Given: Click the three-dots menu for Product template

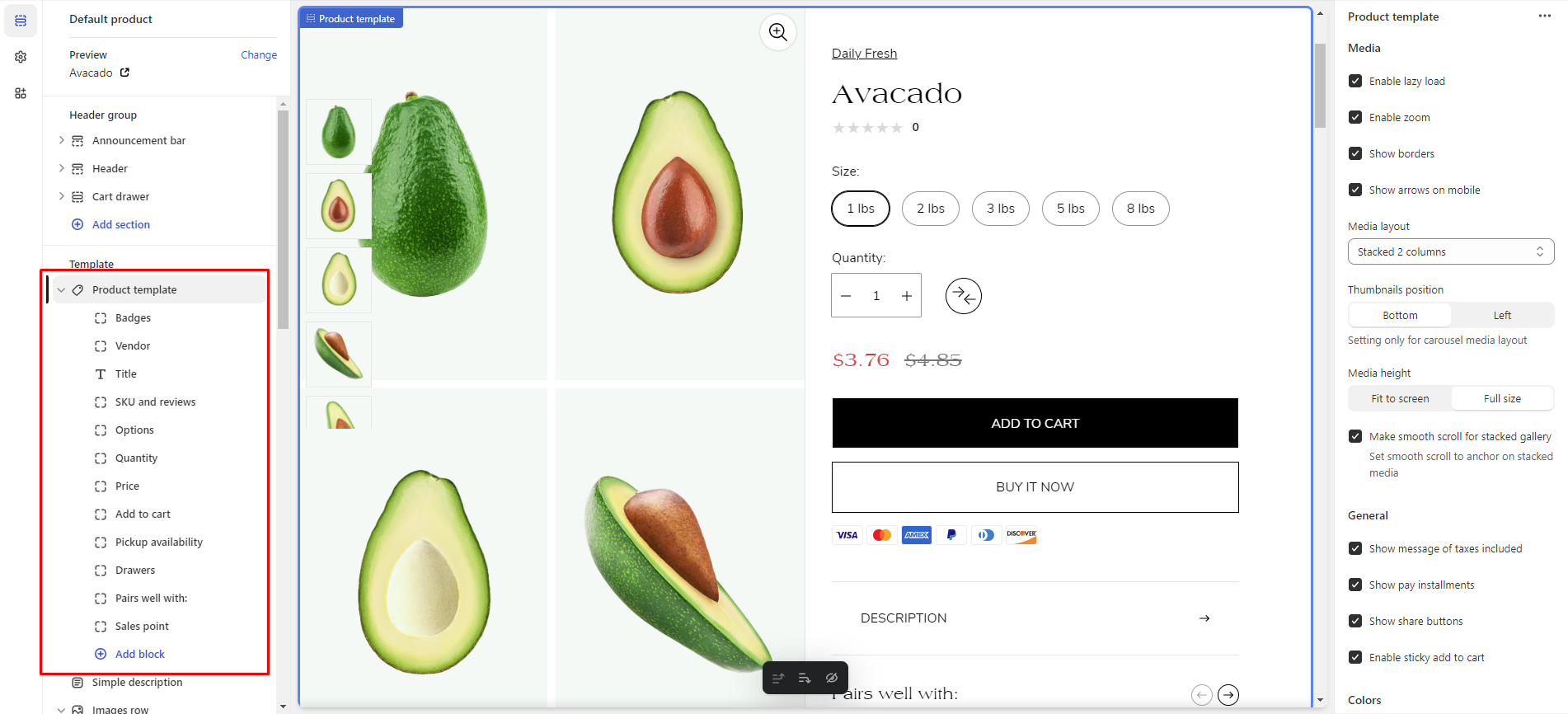Looking at the screenshot, I should [x=1544, y=16].
